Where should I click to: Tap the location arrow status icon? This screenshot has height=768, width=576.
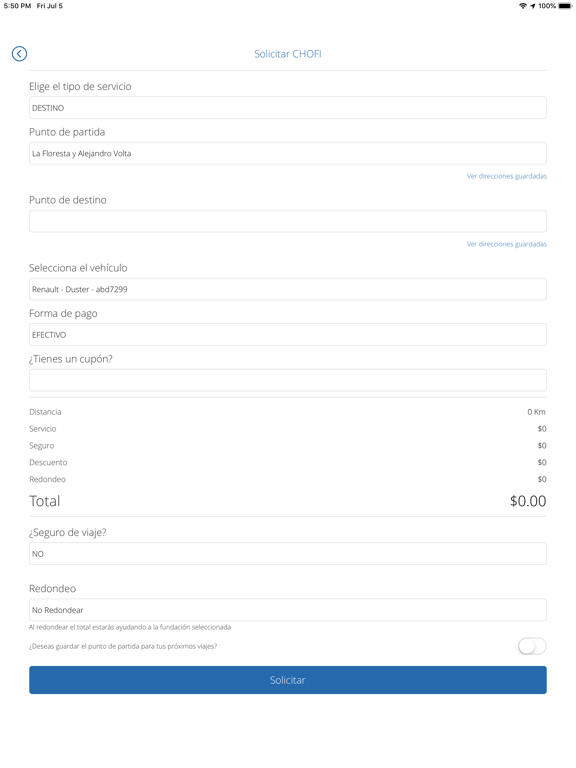click(532, 6)
